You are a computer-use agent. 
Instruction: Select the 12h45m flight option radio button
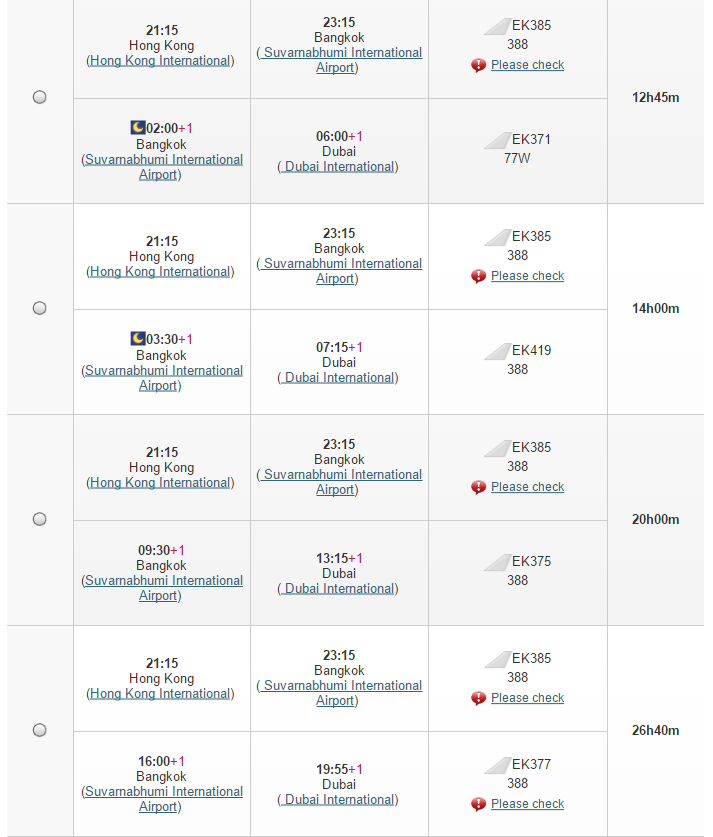pos(39,97)
